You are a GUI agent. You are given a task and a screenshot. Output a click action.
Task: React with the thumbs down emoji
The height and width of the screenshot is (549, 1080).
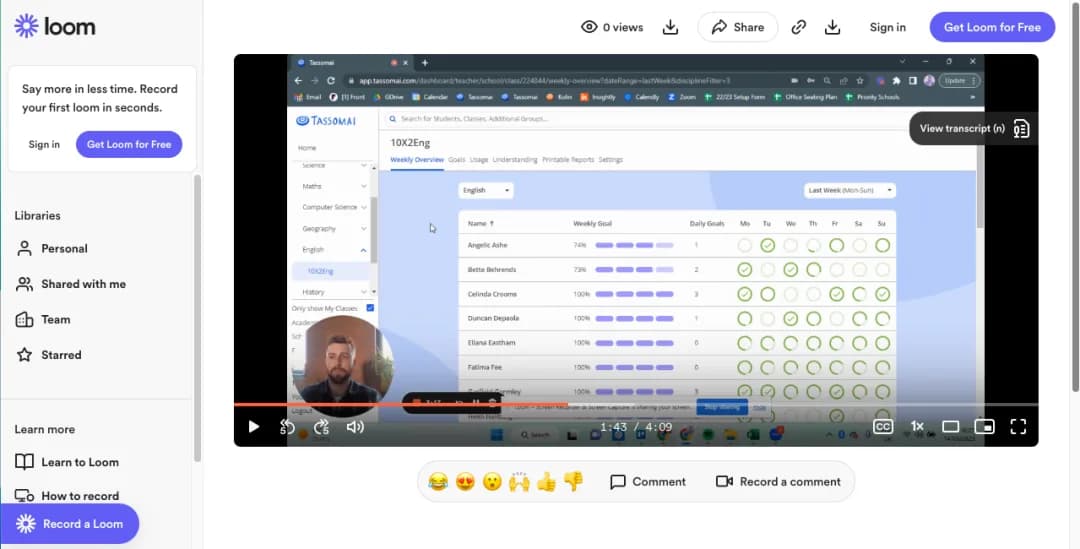point(573,481)
